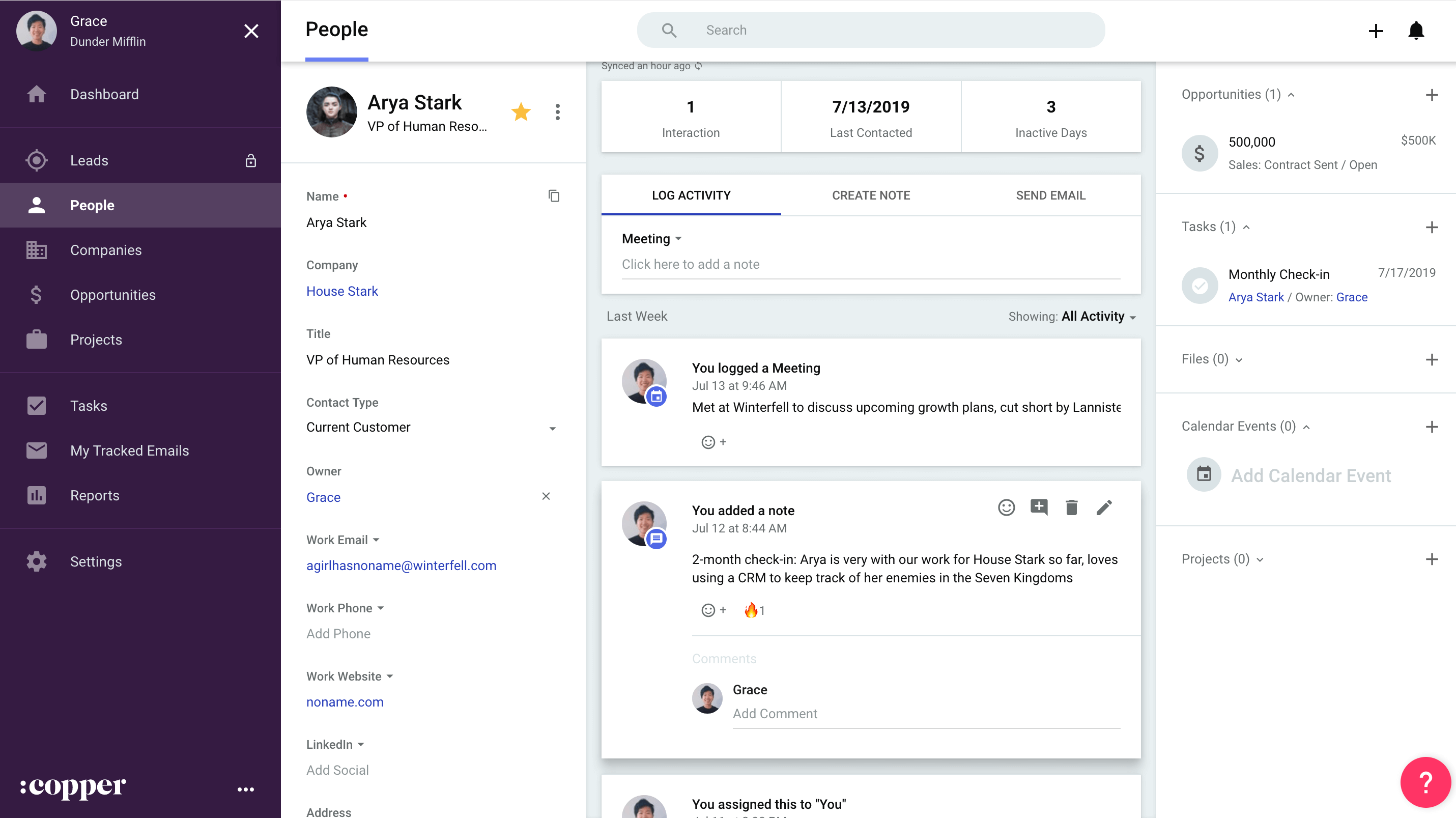1456x818 pixels.
Task: Go to Tasks in the sidebar
Action: click(140, 405)
